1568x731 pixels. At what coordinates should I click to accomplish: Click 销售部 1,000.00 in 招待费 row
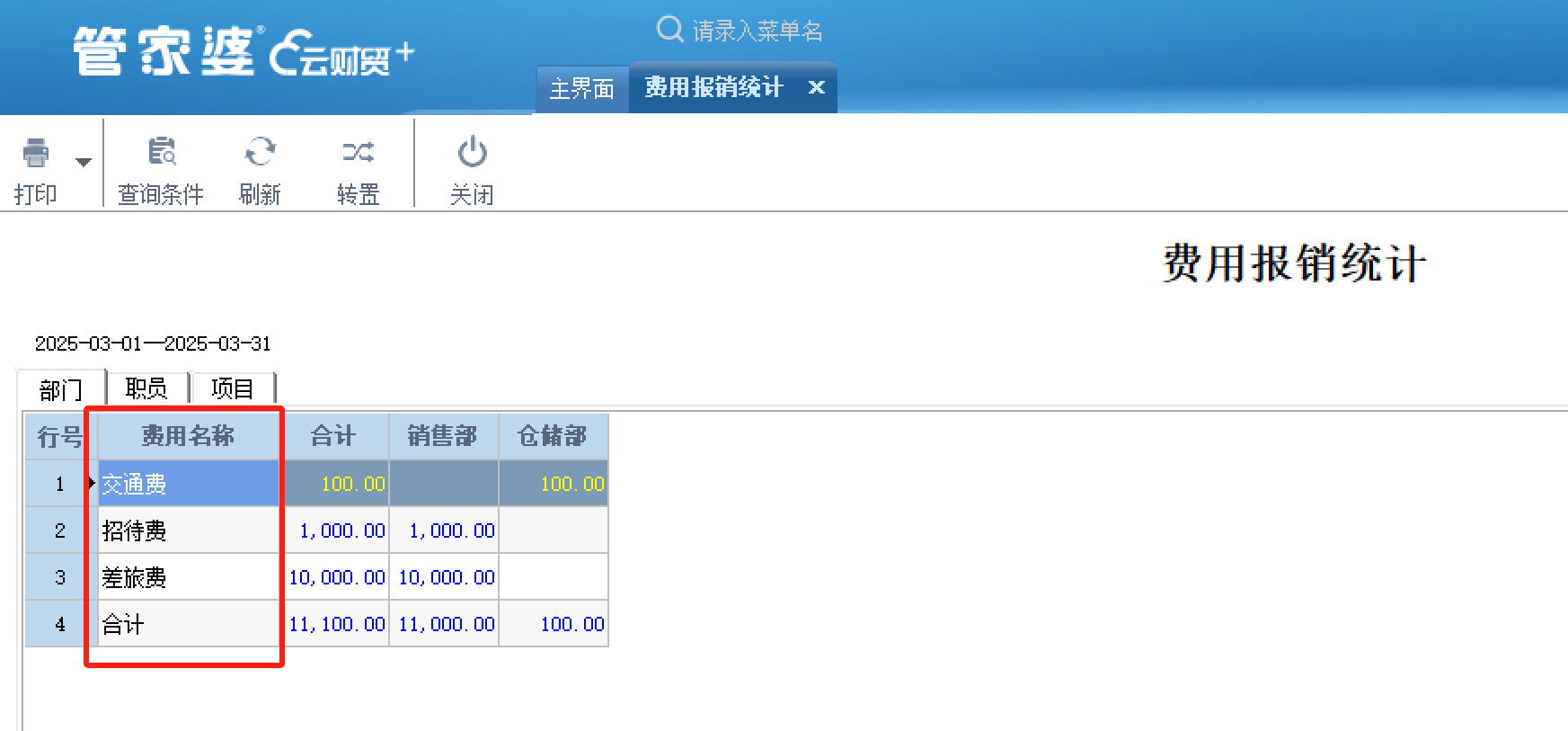pos(444,530)
